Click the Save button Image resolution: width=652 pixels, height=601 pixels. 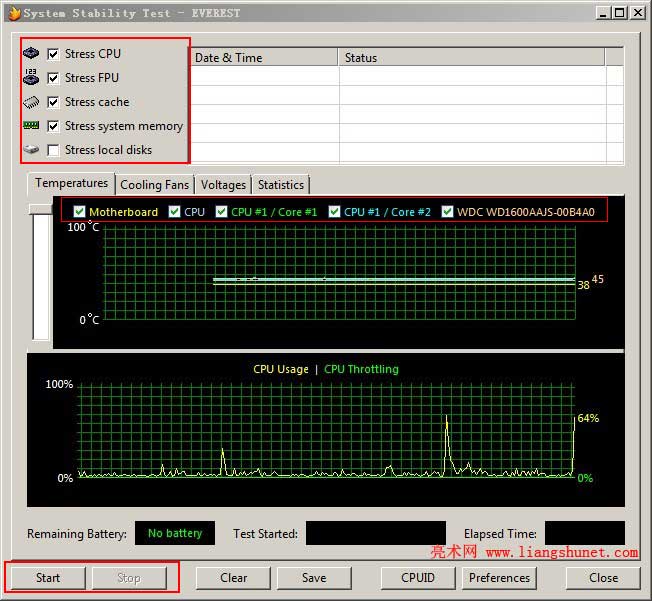pos(314,578)
